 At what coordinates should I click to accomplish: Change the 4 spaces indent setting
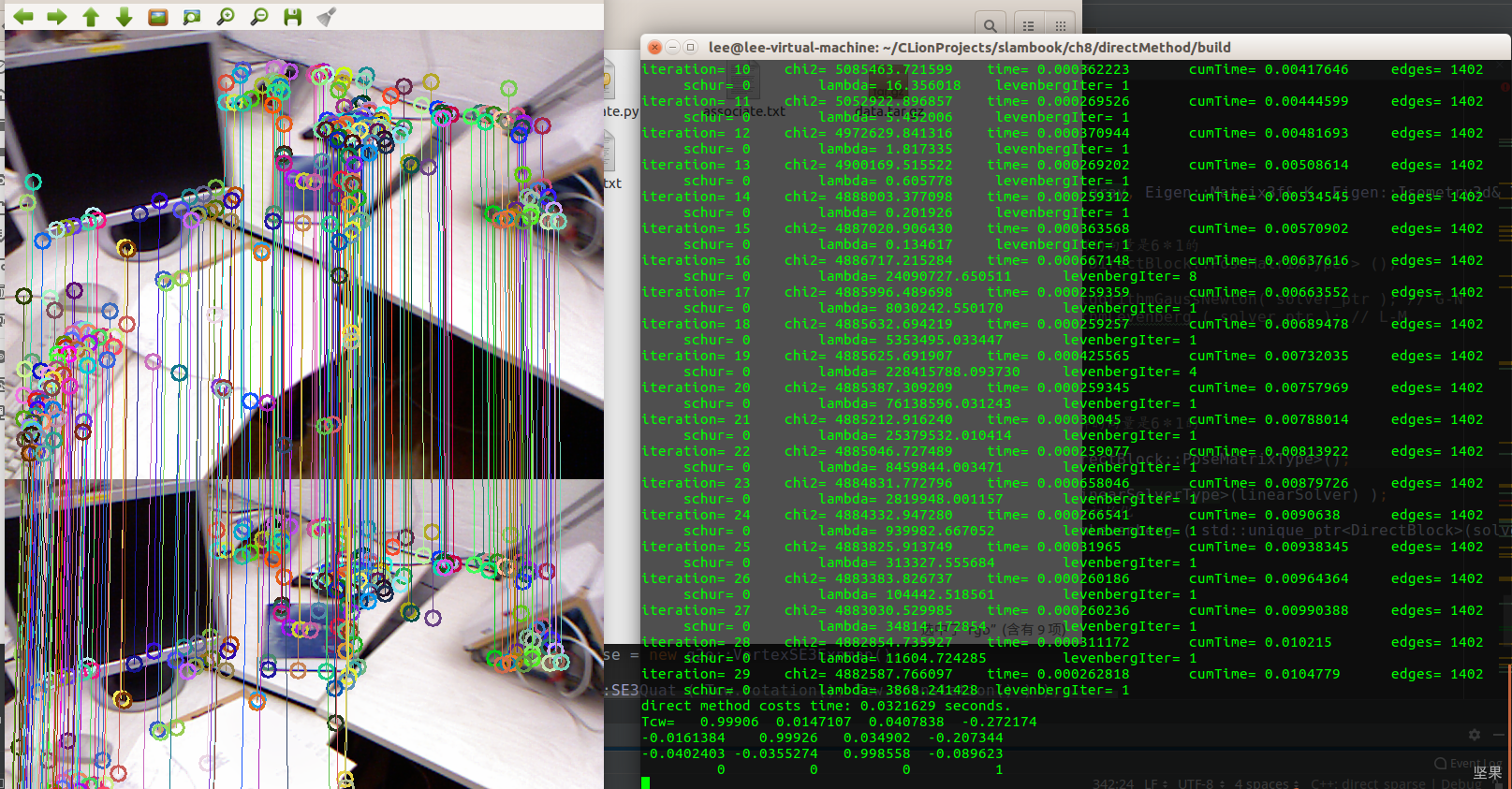[1266, 783]
